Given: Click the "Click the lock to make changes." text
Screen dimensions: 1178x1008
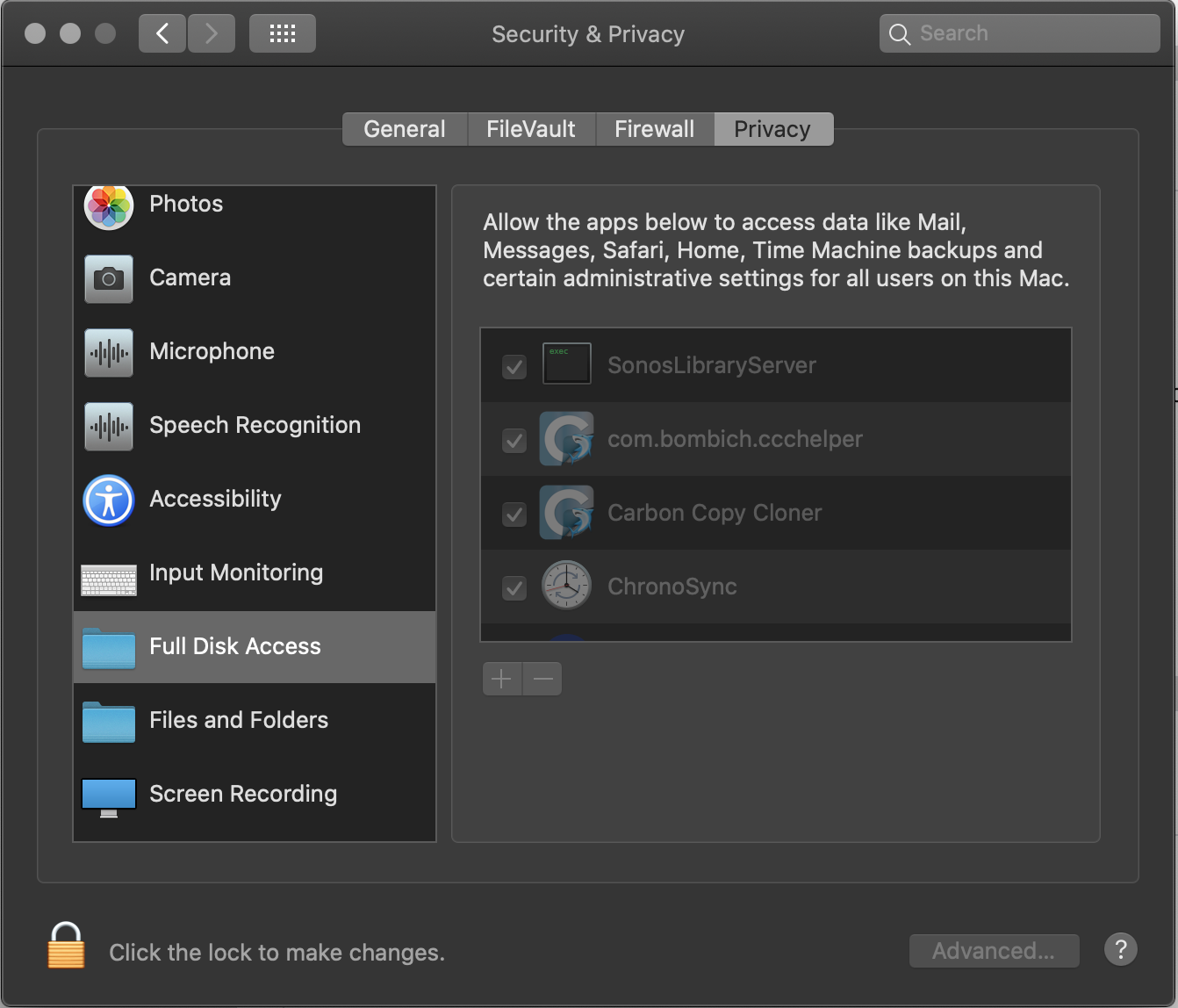Looking at the screenshot, I should pyautogui.click(x=277, y=953).
